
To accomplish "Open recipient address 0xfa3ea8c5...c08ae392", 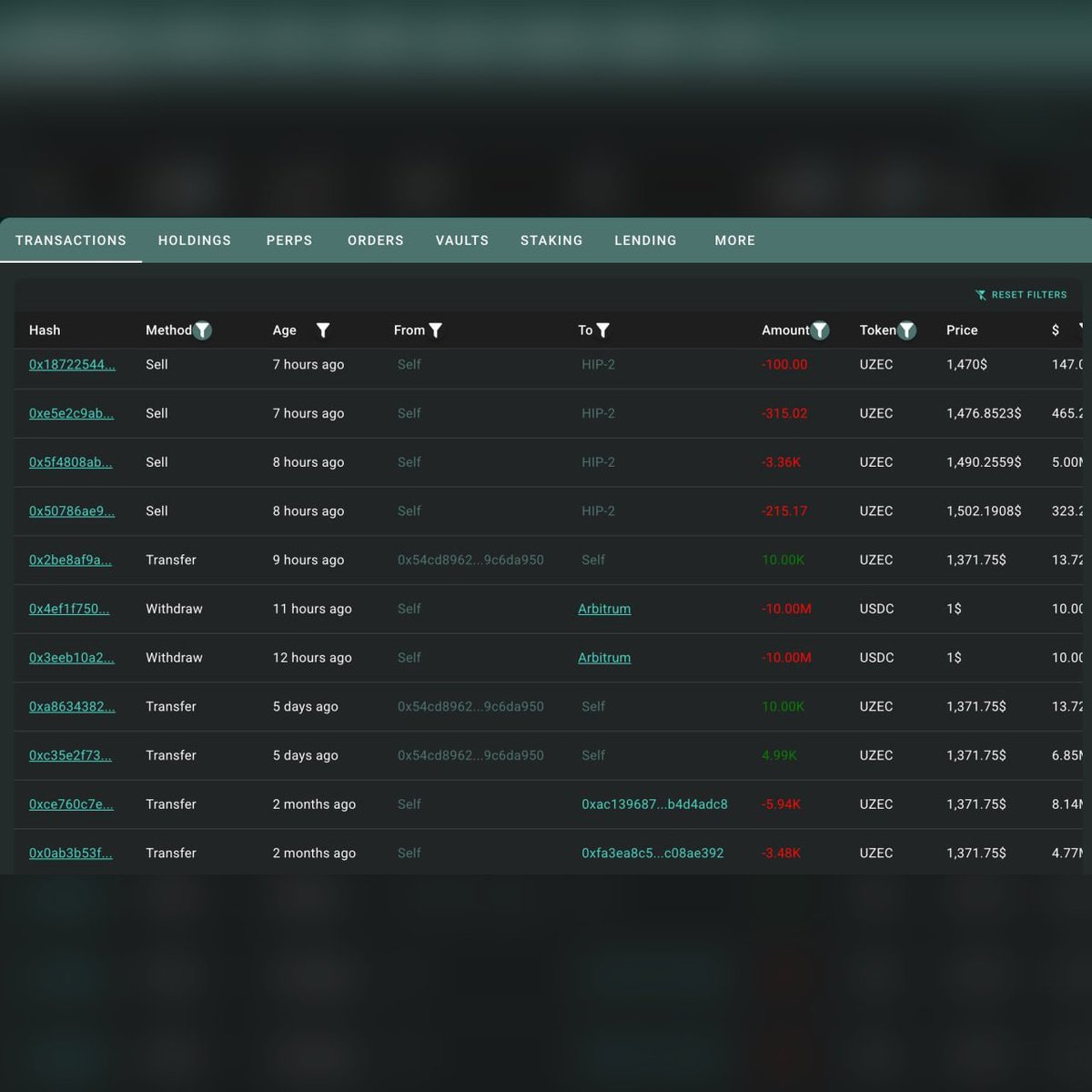I will point(652,853).
